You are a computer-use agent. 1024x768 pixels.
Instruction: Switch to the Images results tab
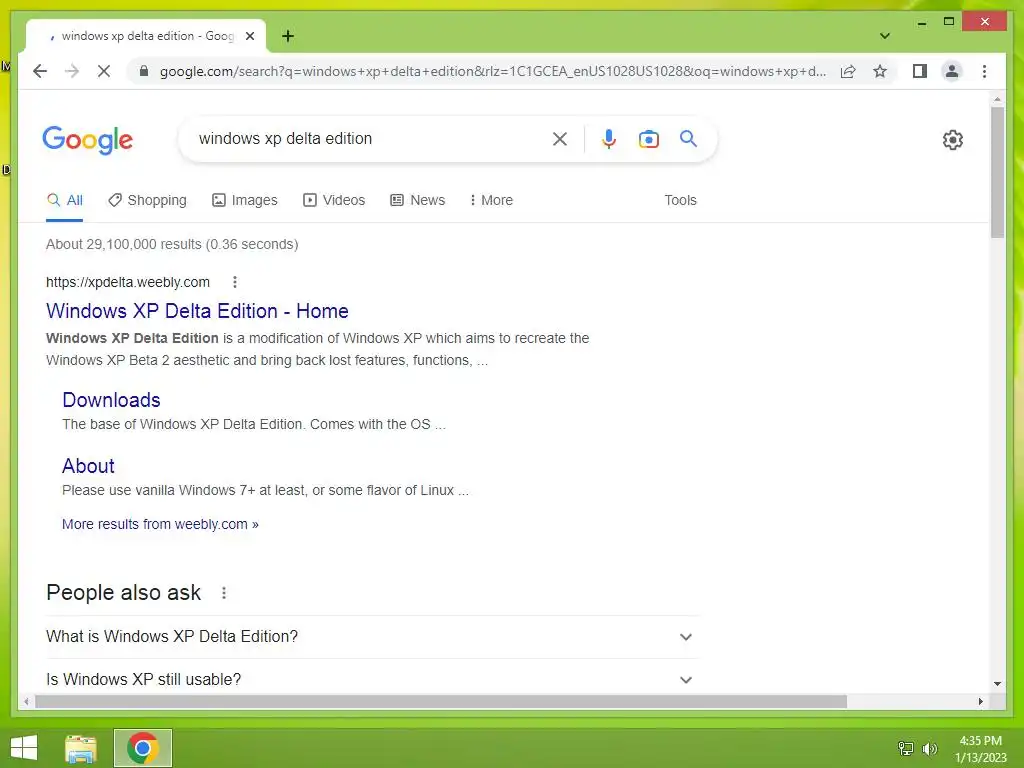tap(245, 200)
